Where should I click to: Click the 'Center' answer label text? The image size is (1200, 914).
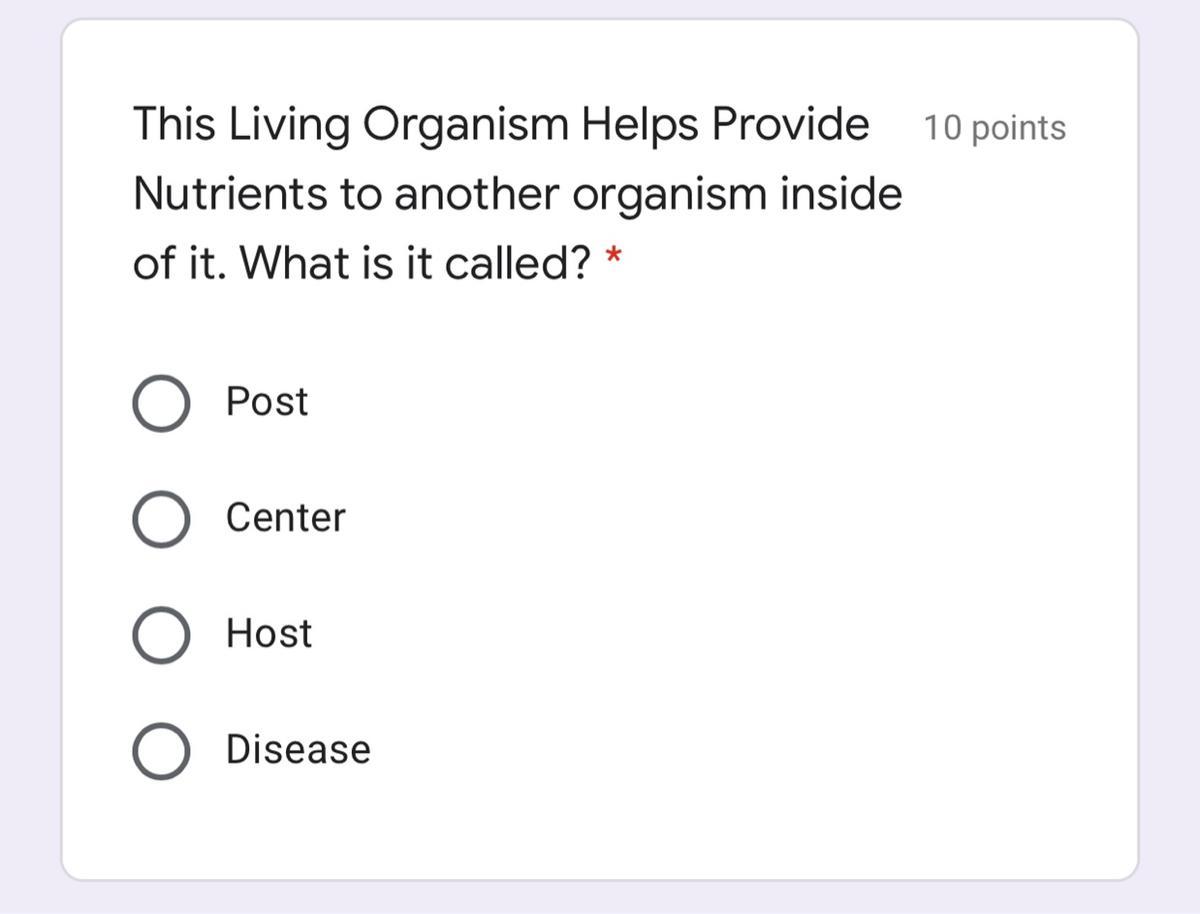[285, 518]
